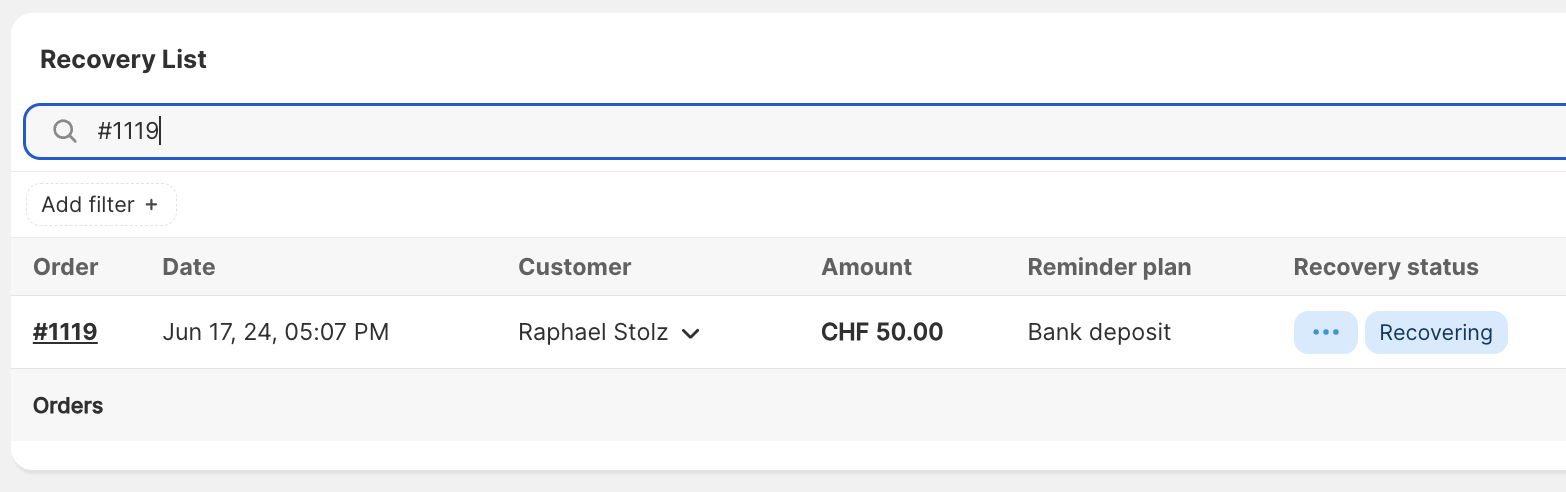Click the plus sign in Add filter
The image size is (1566, 492).
point(152,204)
